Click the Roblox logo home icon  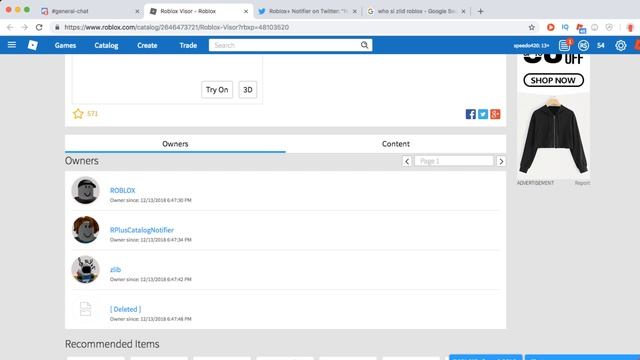click(x=33, y=45)
